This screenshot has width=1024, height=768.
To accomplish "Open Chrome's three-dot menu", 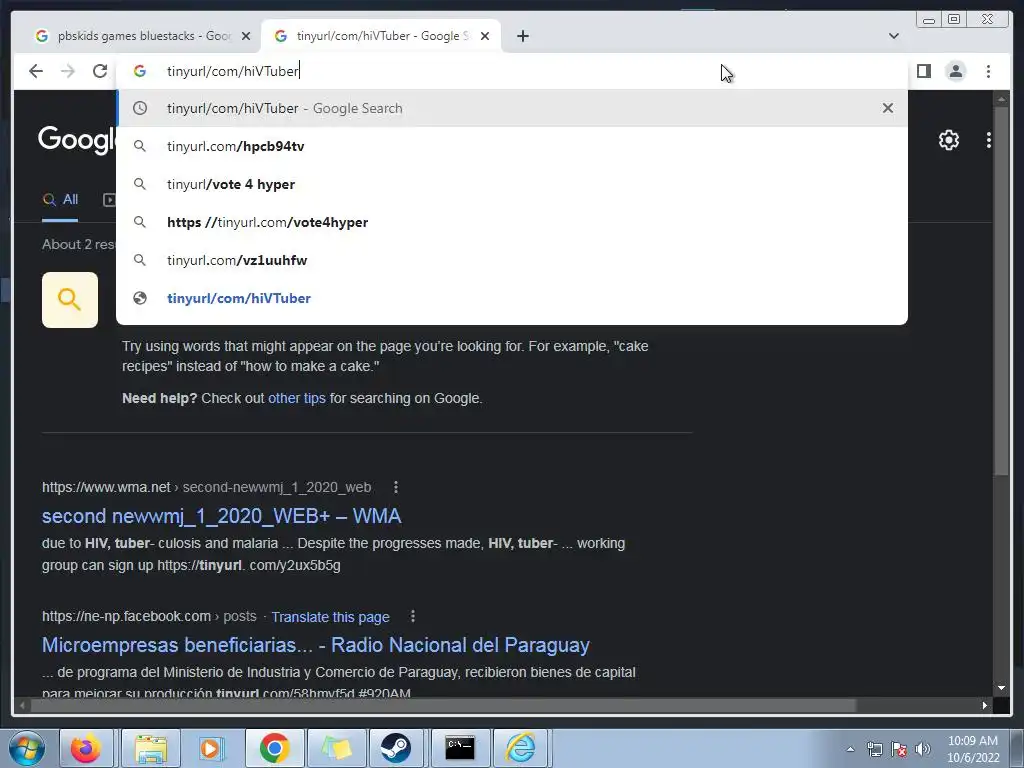I will (x=988, y=71).
